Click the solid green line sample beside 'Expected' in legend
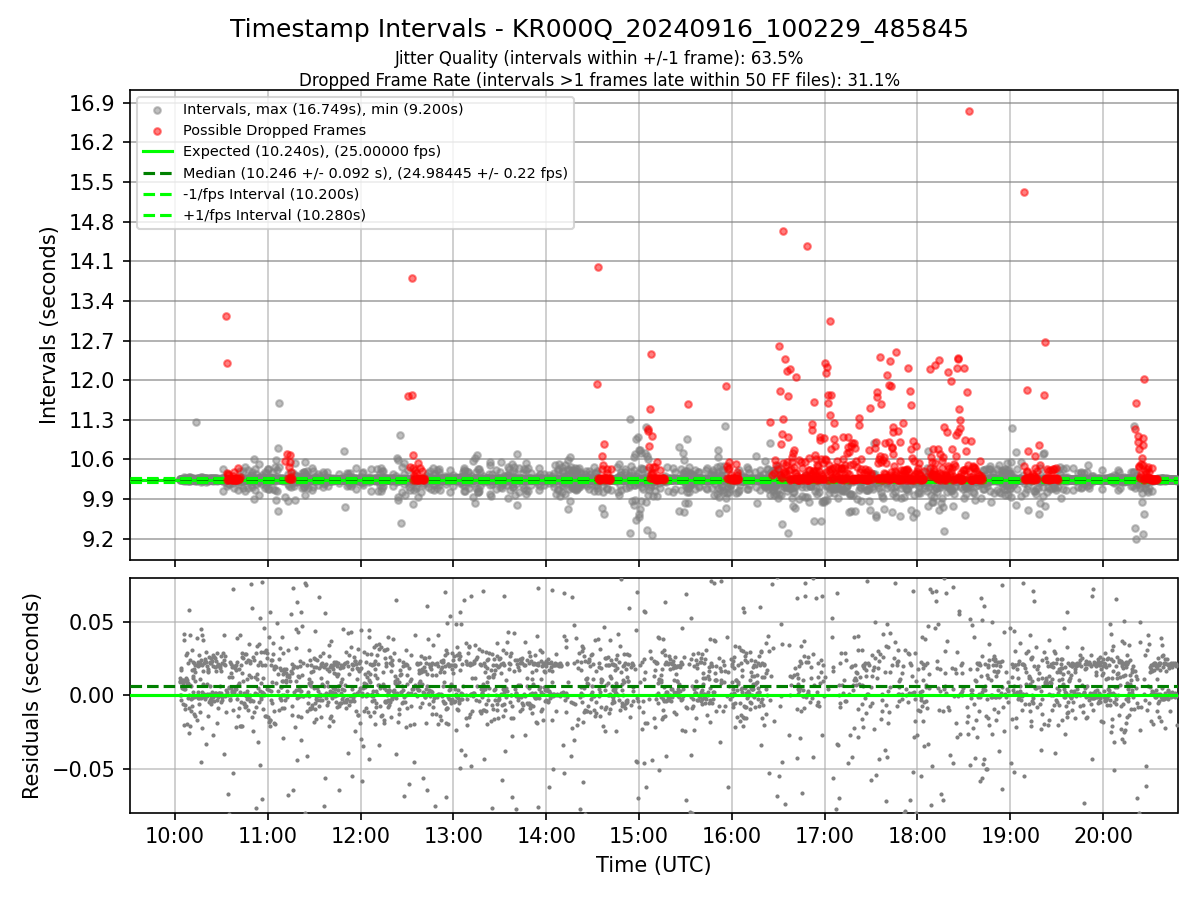The width and height of the screenshot is (1200, 900). pos(157,152)
